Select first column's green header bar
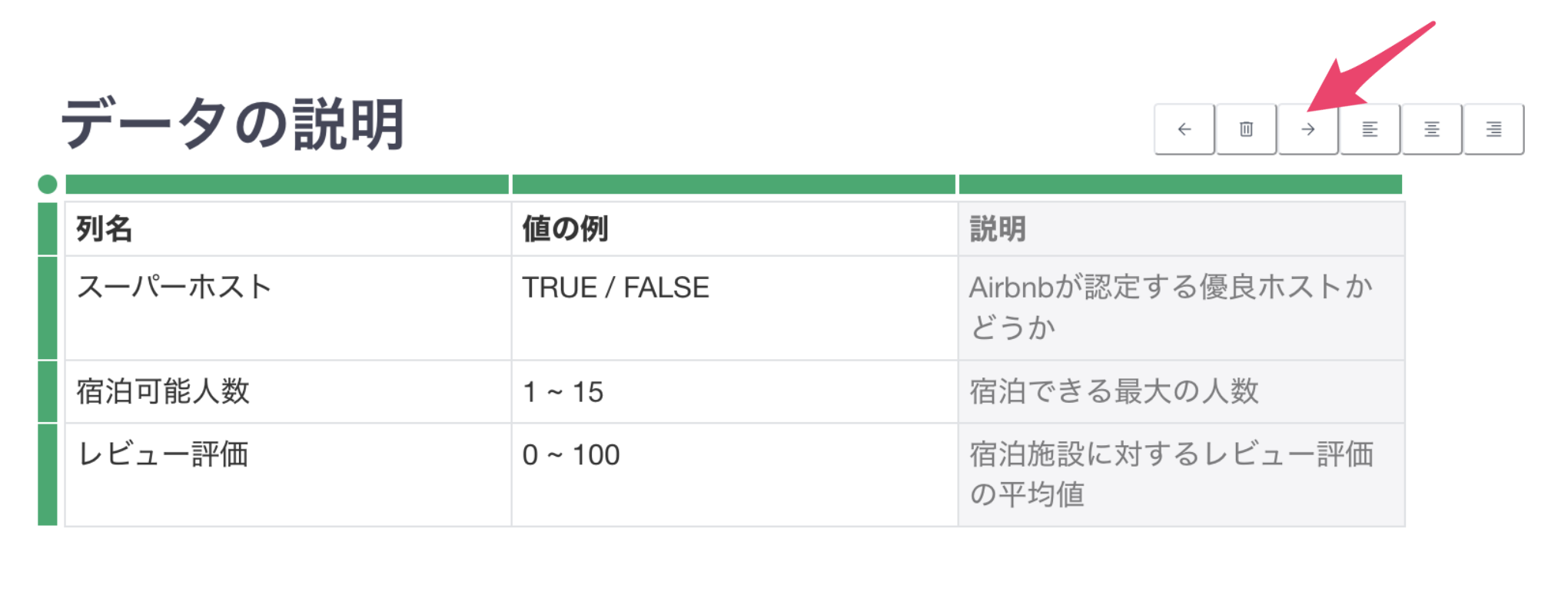The height and width of the screenshot is (592, 1568). pos(287,185)
